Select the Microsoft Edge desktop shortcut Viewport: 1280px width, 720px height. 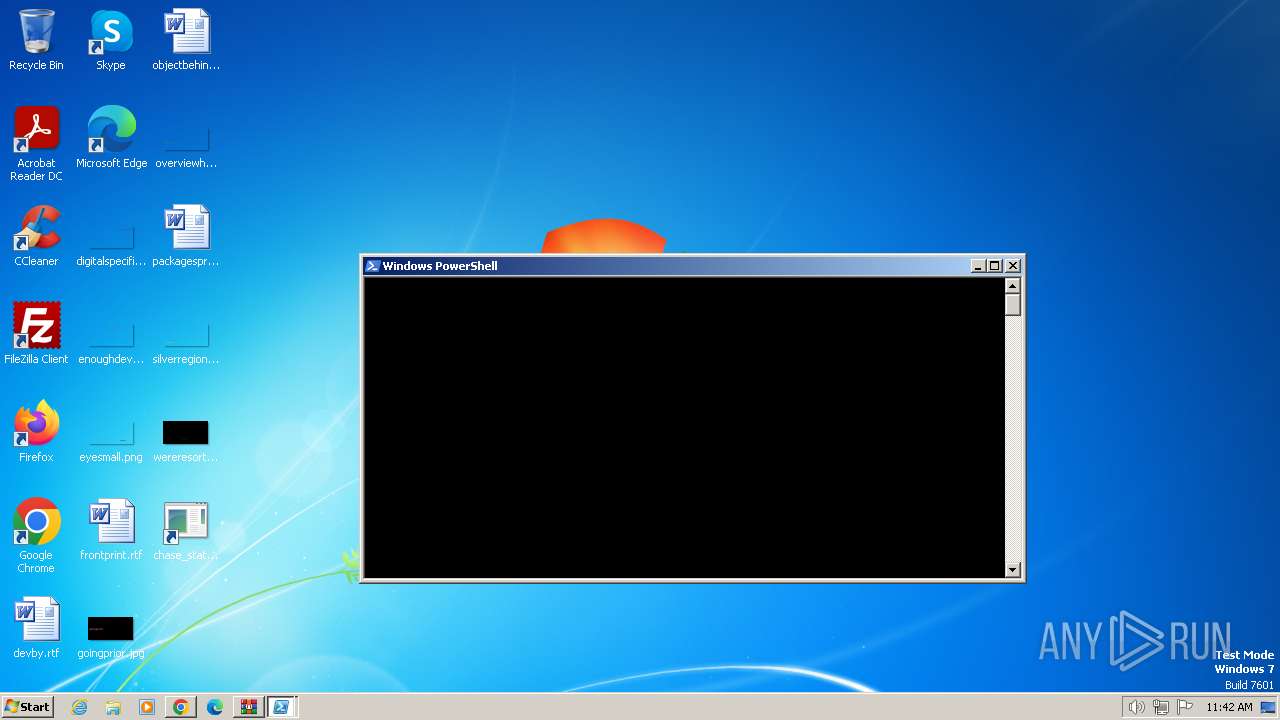111,137
